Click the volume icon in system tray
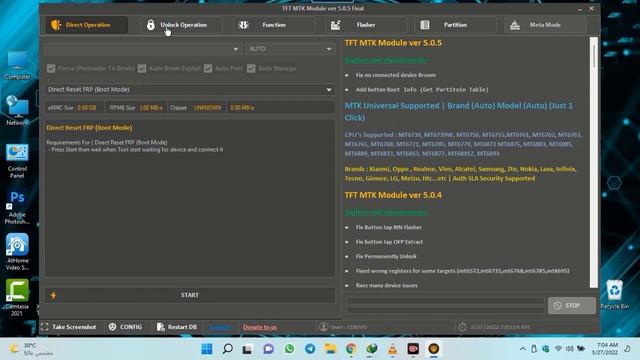 pos(569,349)
